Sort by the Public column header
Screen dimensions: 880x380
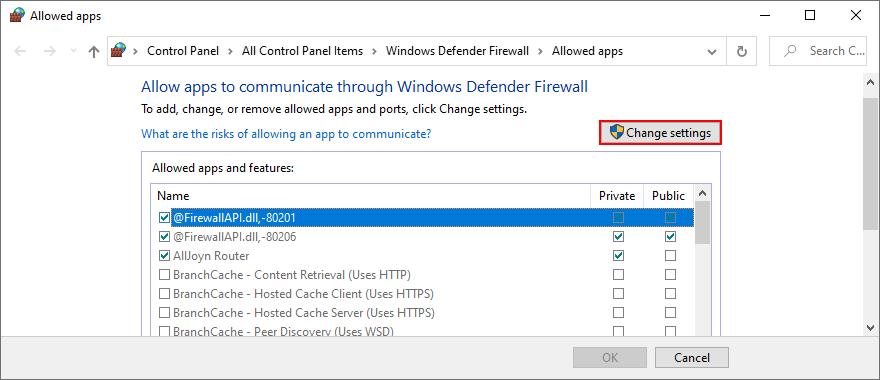tap(668, 196)
